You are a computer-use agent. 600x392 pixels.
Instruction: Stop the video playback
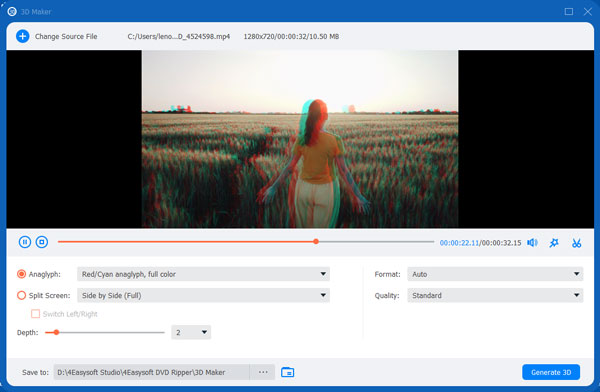click(42, 242)
